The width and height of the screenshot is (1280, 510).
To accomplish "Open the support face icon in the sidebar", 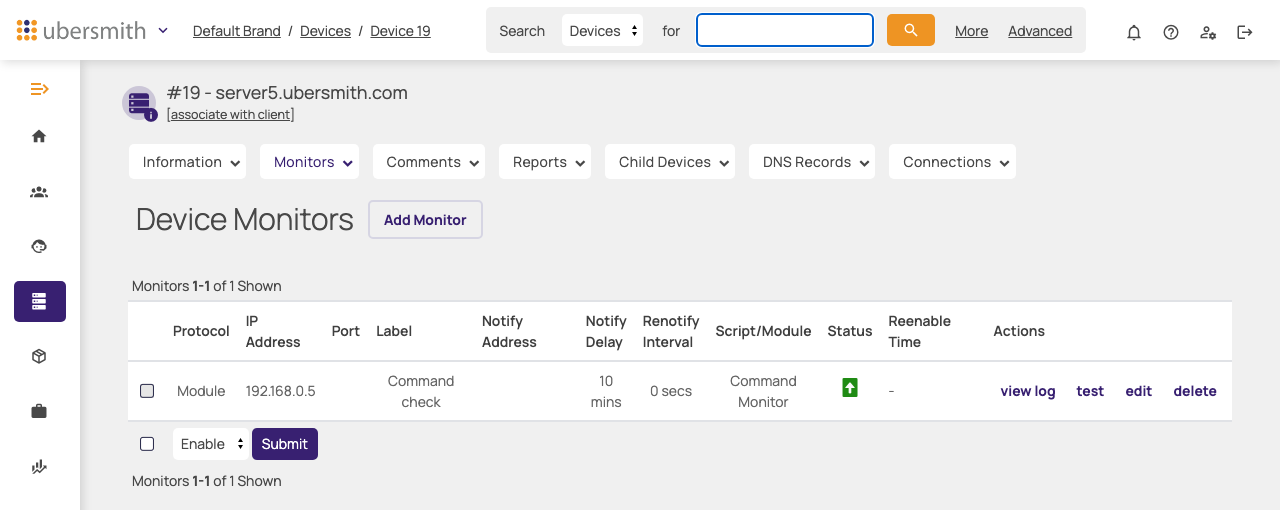I will [39, 246].
